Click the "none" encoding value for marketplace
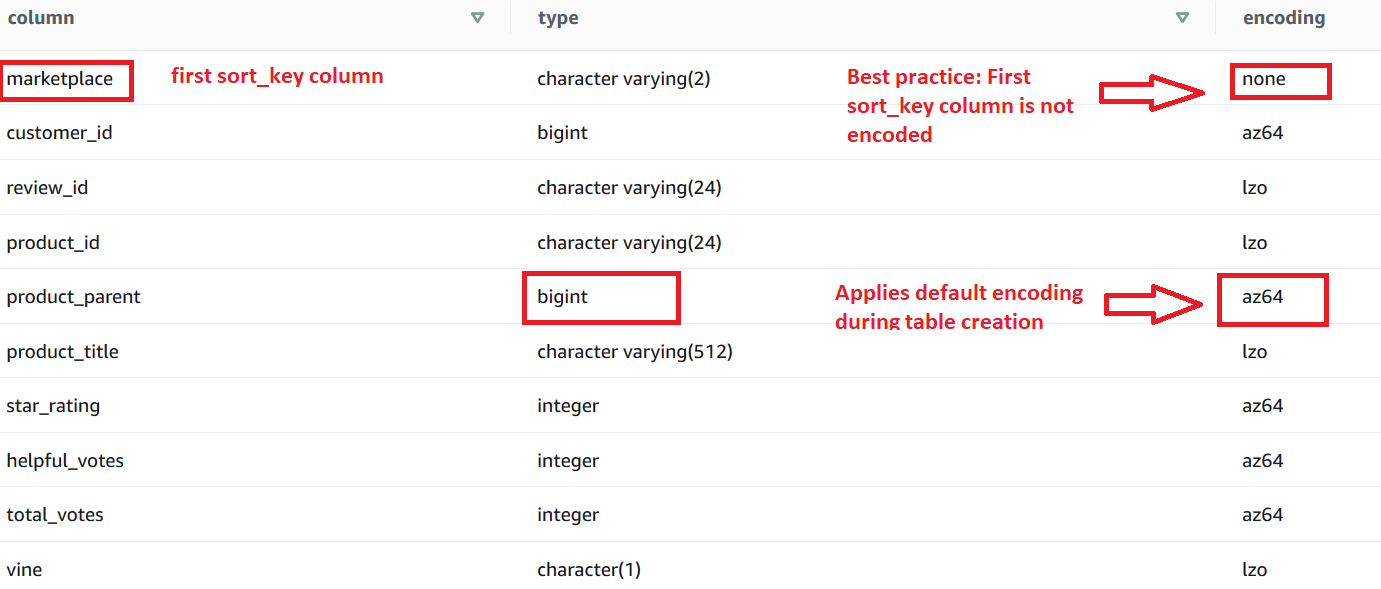This screenshot has height=589, width=1381. [1264, 79]
